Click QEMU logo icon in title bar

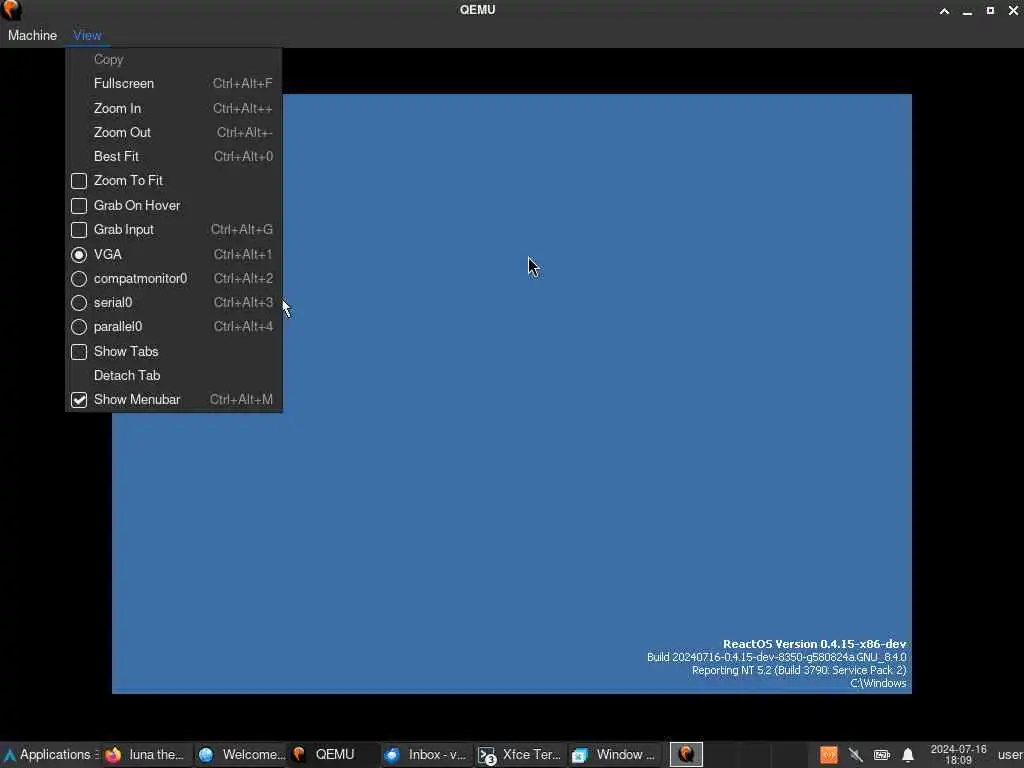tap(12, 10)
